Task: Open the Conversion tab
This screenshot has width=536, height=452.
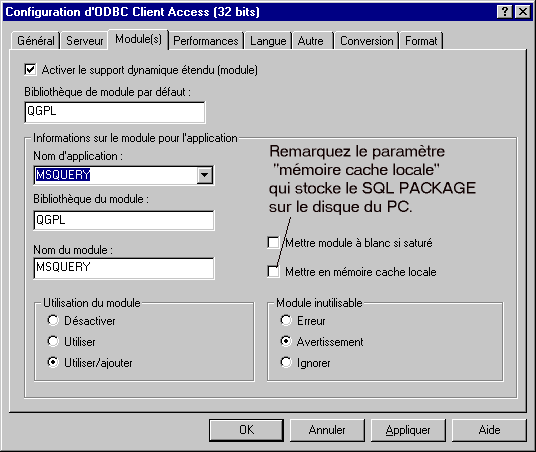Action: pyautogui.click(x=366, y=41)
